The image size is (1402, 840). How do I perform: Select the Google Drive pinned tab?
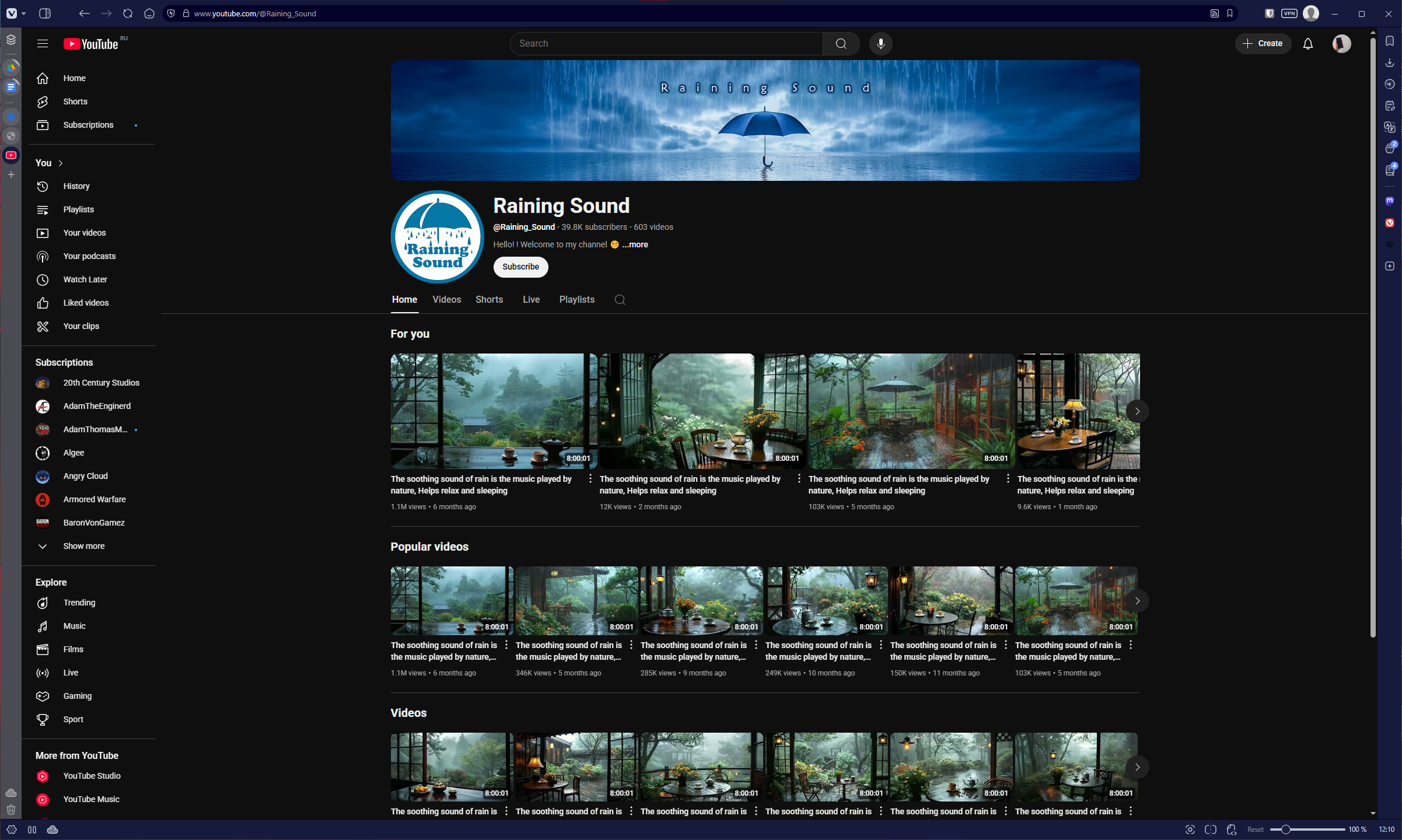11,68
